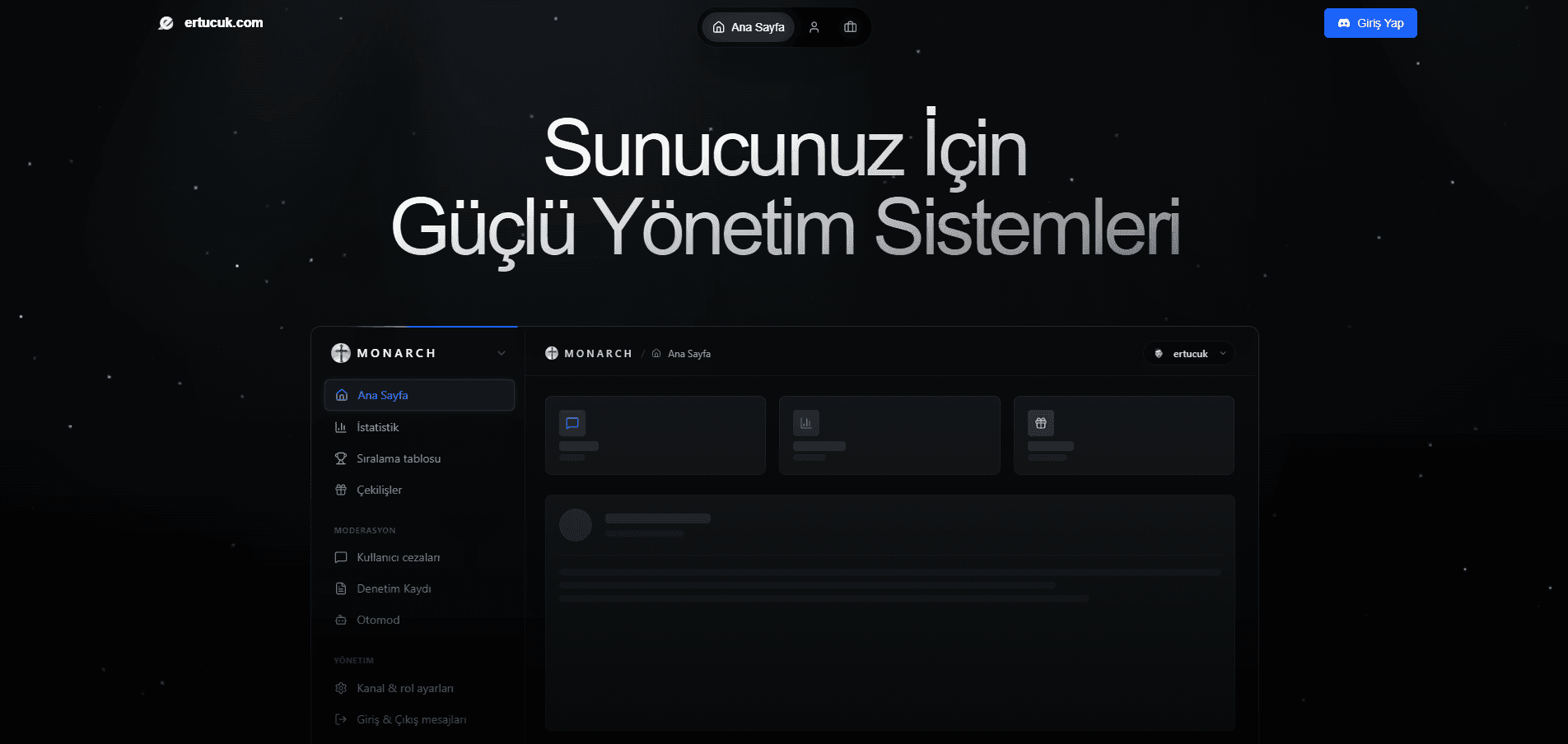Screen dimensions: 1568x744
Task: Click the Ana Sayfa breadcrumb item
Action: pyautogui.click(x=688, y=352)
